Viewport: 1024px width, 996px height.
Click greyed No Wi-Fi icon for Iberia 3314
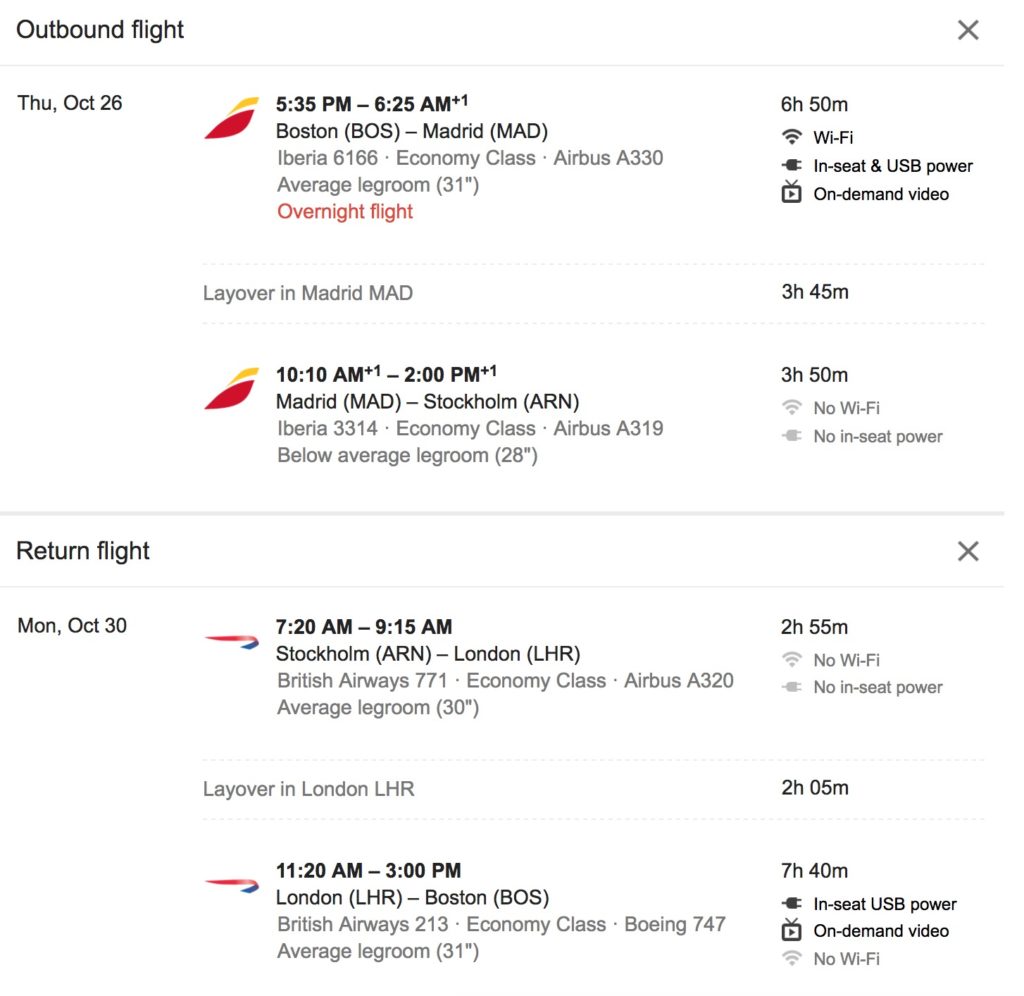point(792,408)
